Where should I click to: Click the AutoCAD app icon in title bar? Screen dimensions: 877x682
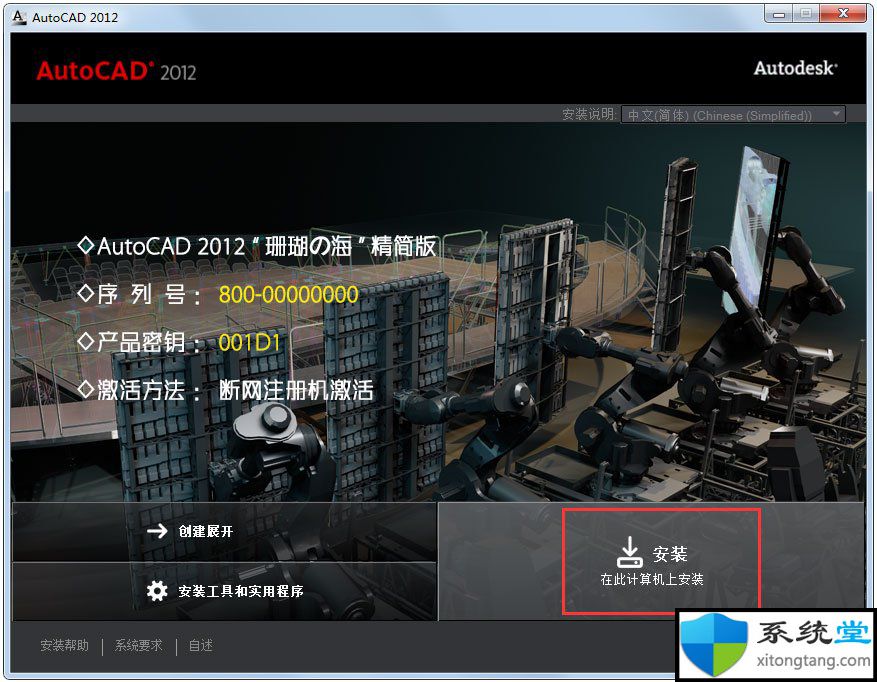pos(19,17)
